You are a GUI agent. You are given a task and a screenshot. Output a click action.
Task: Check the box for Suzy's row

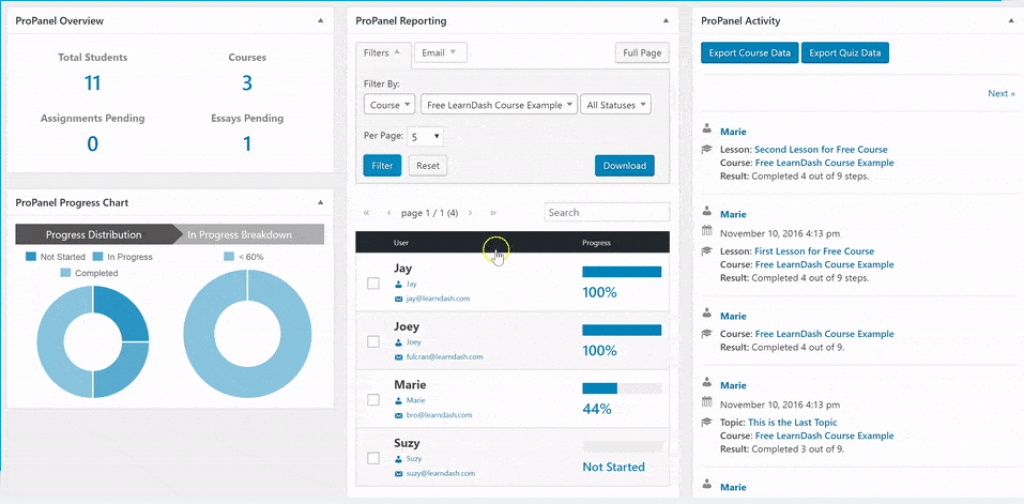[373, 458]
